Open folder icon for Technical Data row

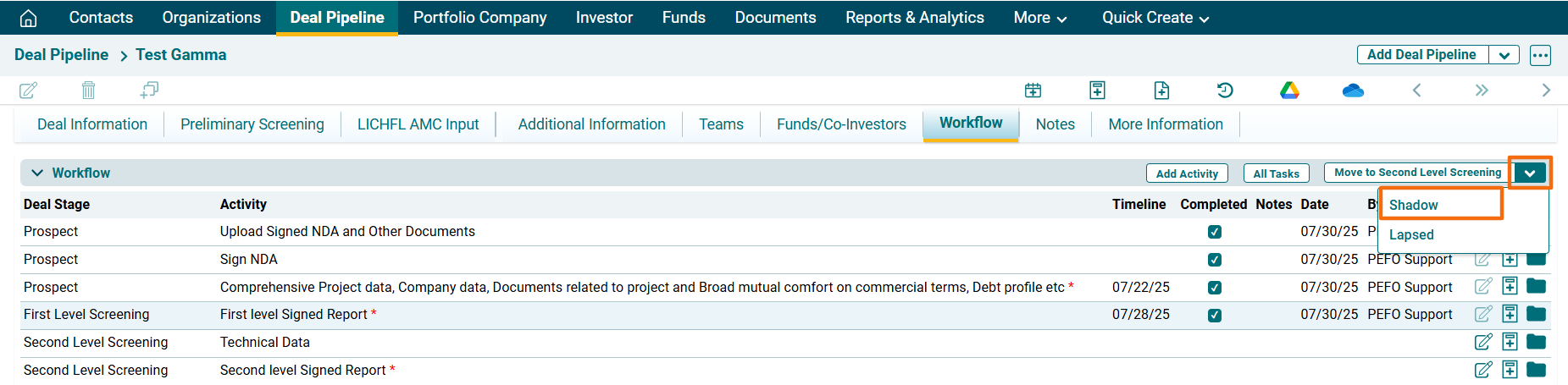(x=1536, y=342)
